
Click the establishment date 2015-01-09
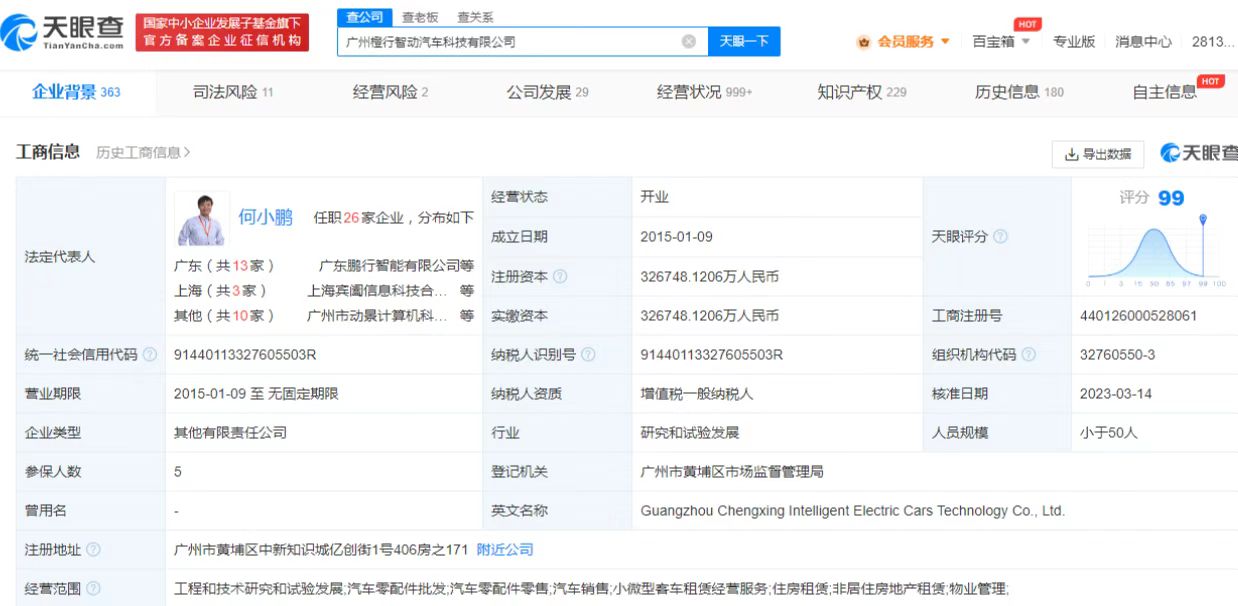(x=678, y=237)
